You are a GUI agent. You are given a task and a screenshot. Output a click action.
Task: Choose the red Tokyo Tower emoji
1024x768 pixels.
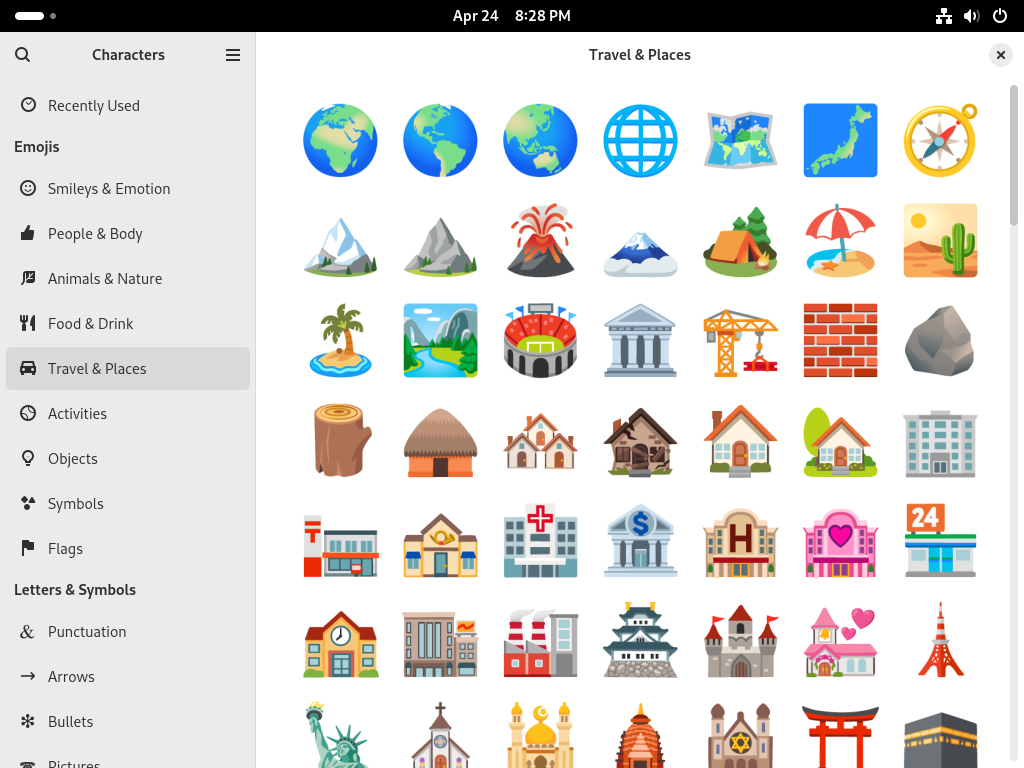point(940,640)
